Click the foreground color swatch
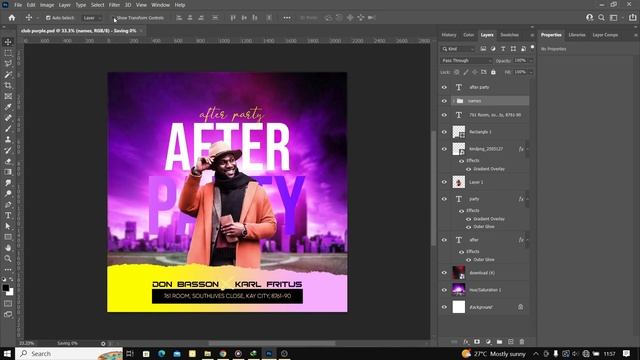 (5, 288)
